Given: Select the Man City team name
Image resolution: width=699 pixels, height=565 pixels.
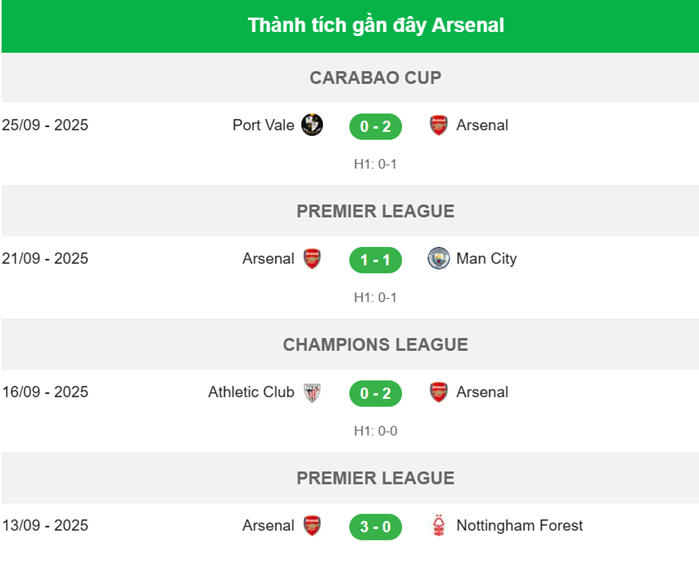Looking at the screenshot, I should (x=486, y=259).
